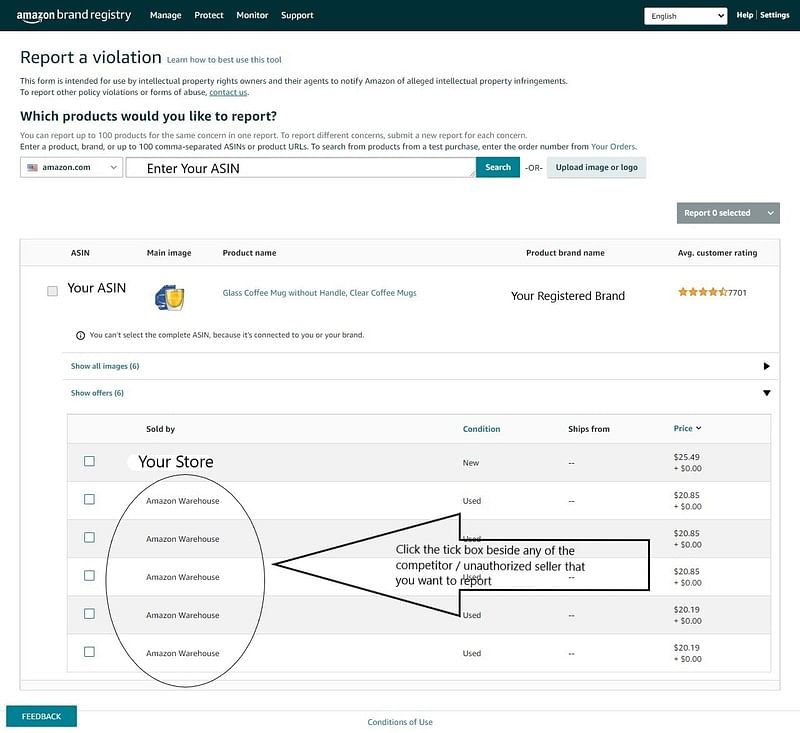
Task: Click the star rating for the product
Action: (x=702, y=292)
